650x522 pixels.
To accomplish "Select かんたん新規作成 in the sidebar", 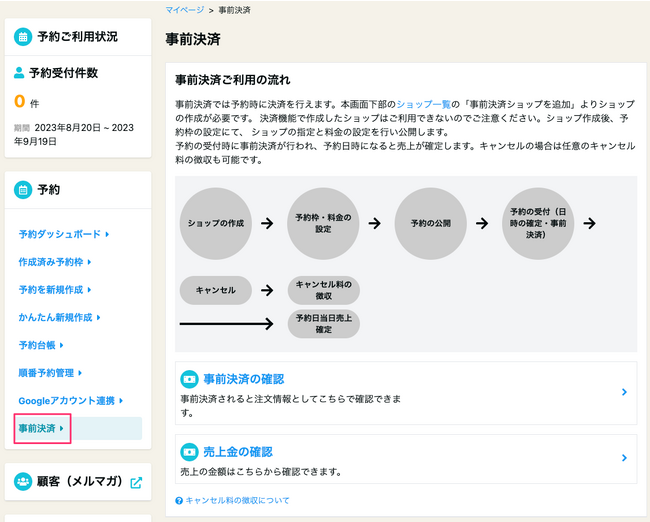I will 59,318.
